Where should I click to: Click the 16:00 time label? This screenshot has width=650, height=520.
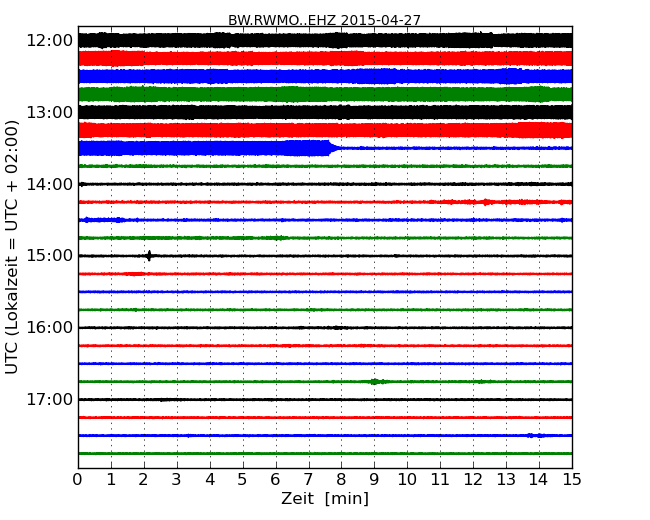click(50, 328)
